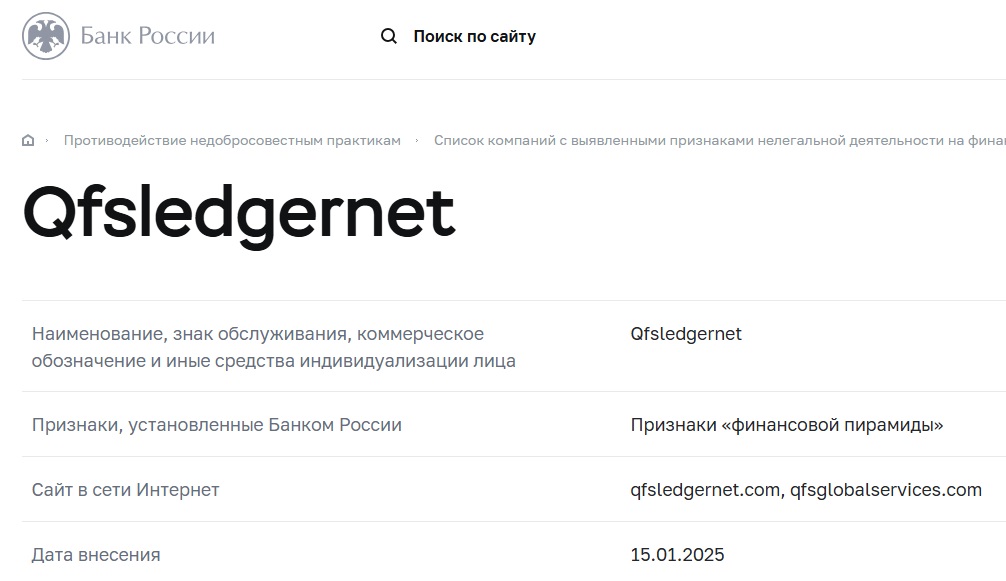This screenshot has width=1006, height=581.
Task: Click the Bank of Russia eagle emblem
Action: pos(46,37)
